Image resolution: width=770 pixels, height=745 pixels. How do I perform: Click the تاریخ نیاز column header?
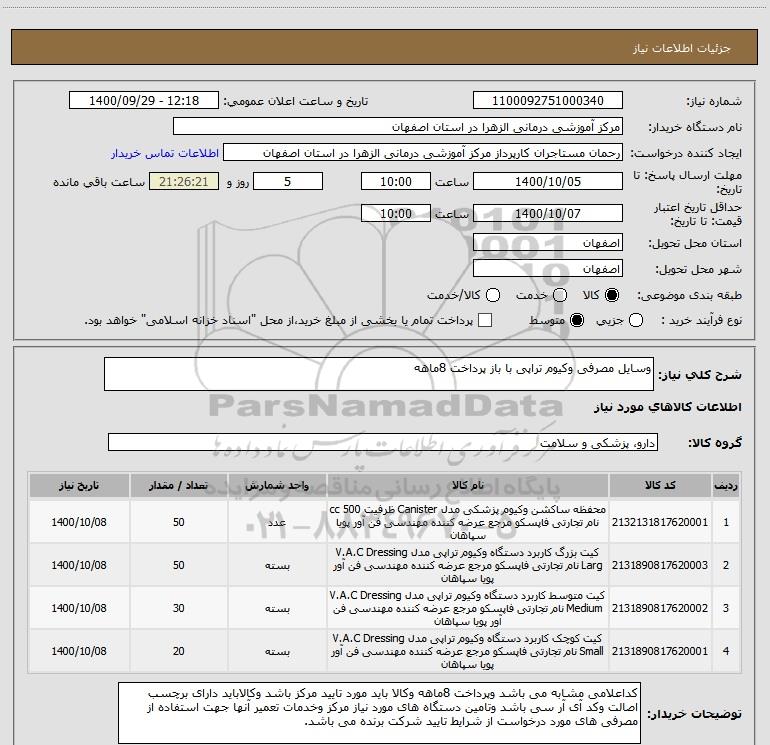point(79,486)
